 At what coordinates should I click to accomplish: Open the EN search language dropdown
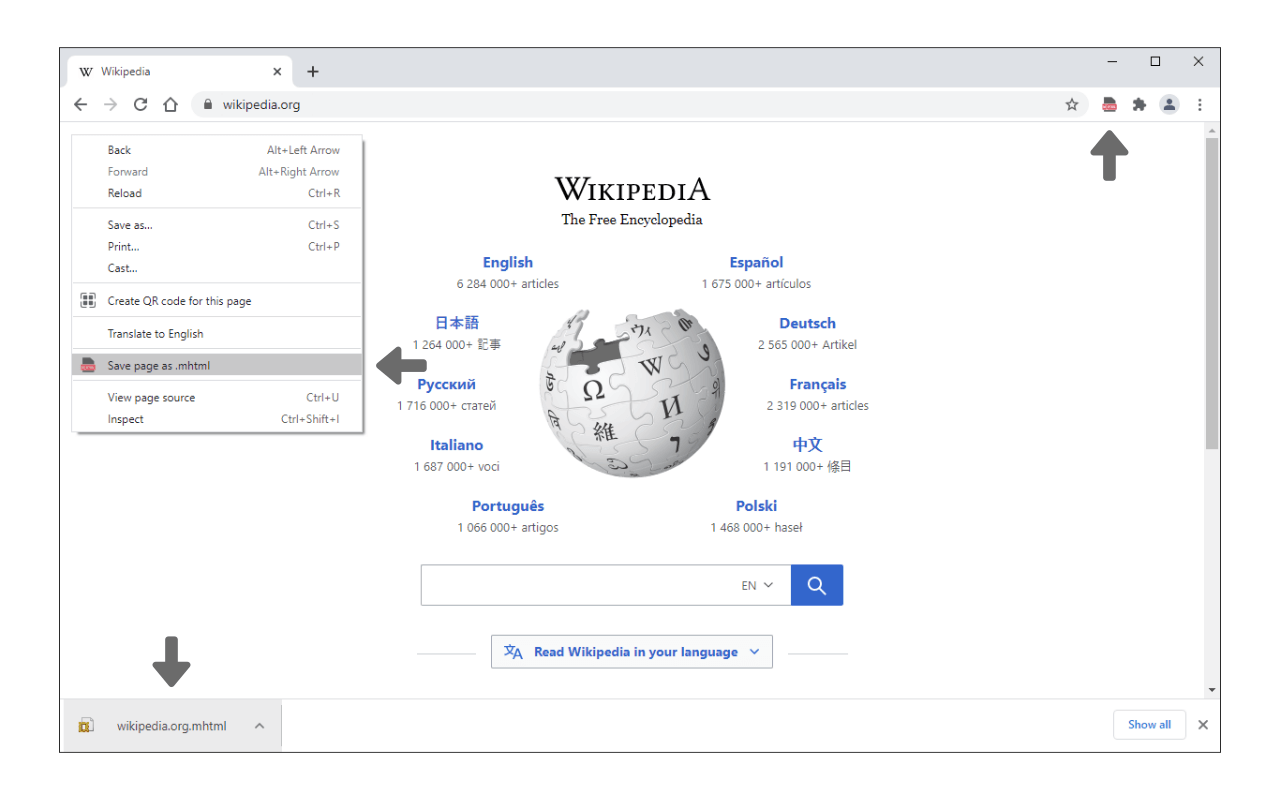tap(757, 586)
